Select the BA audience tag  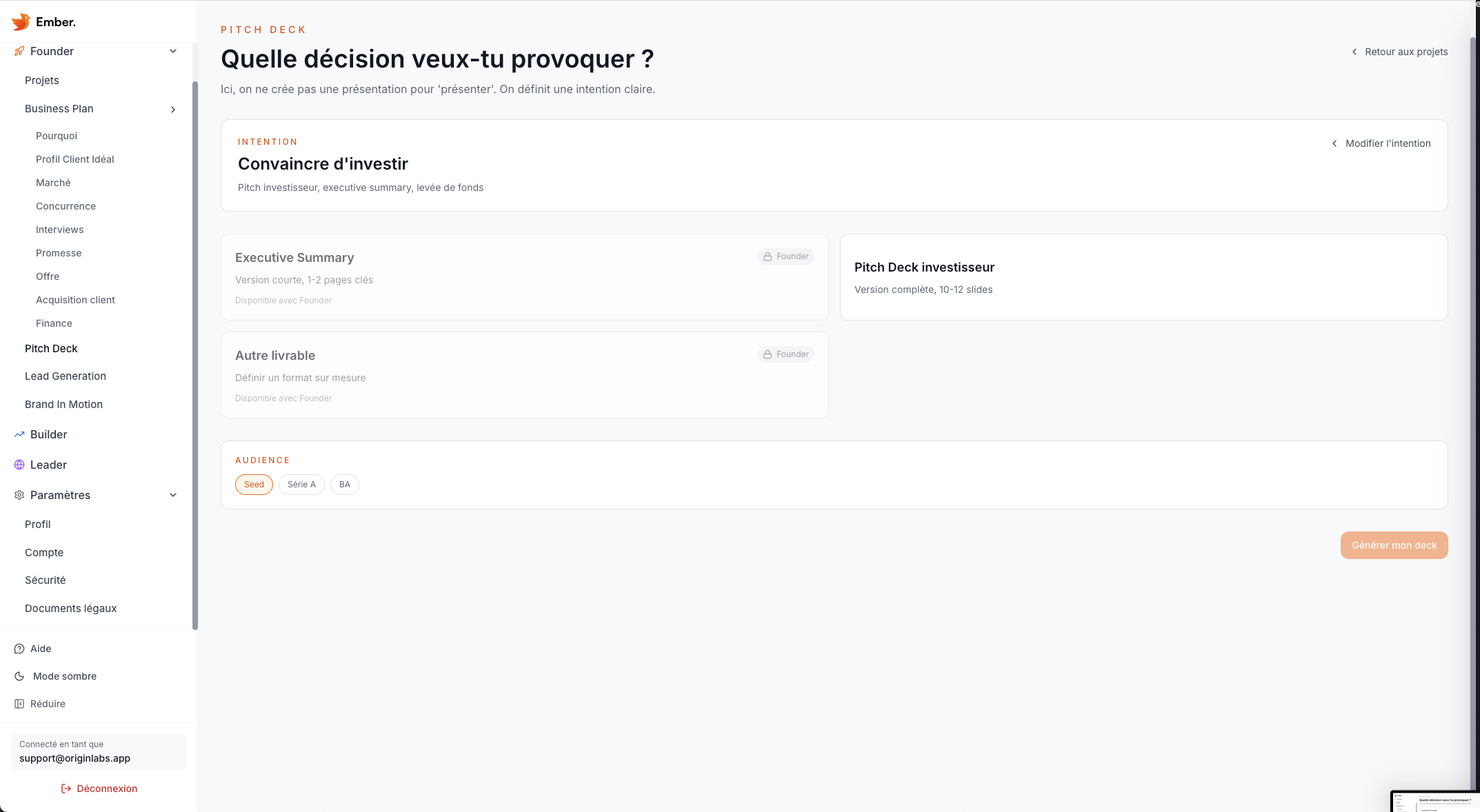click(344, 485)
